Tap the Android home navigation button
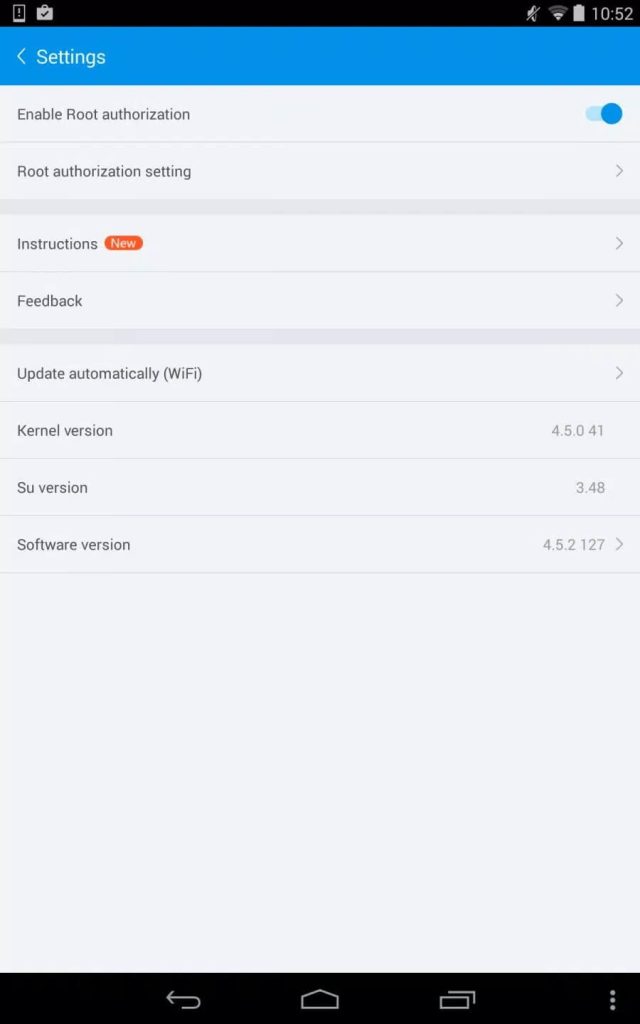This screenshot has width=640, height=1024. (320, 999)
